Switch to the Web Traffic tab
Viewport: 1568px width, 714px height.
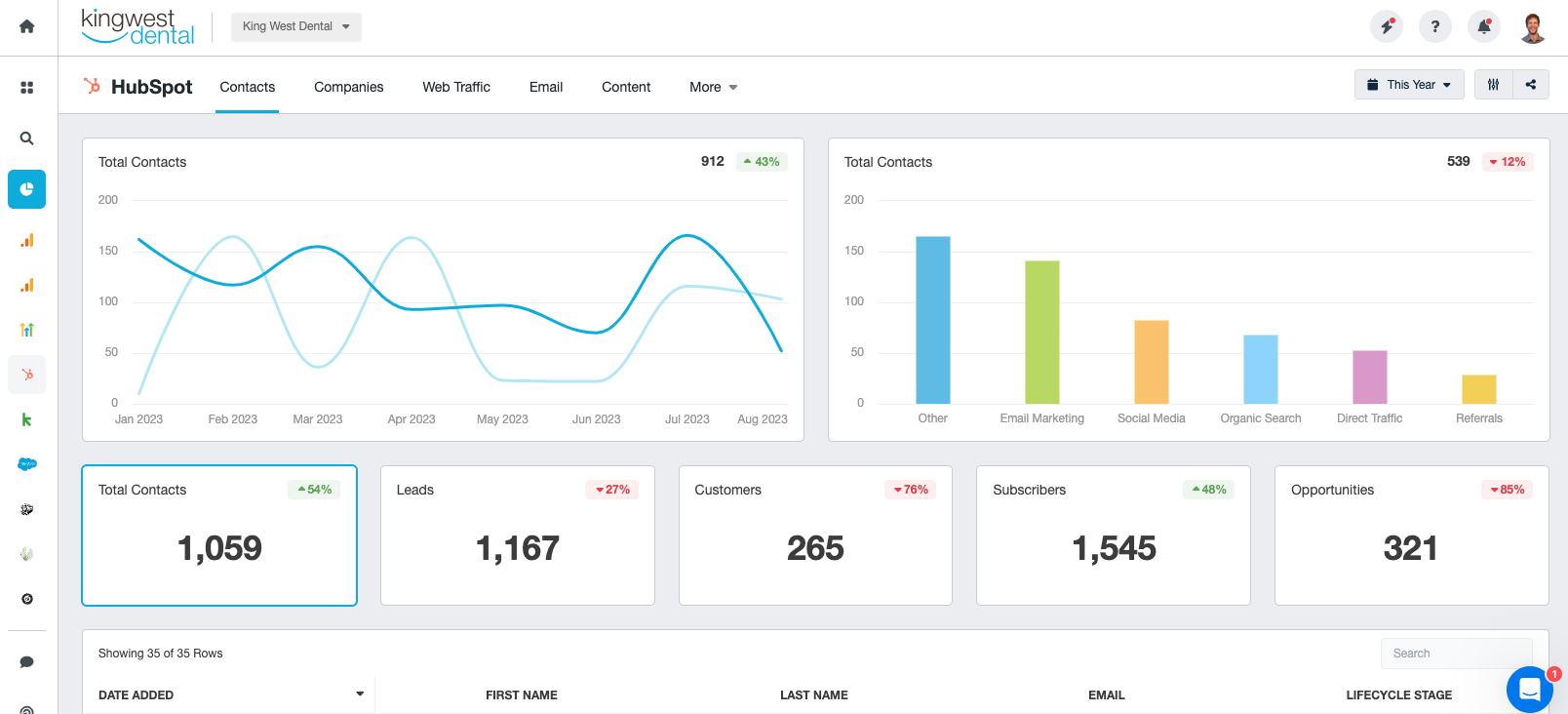point(456,87)
